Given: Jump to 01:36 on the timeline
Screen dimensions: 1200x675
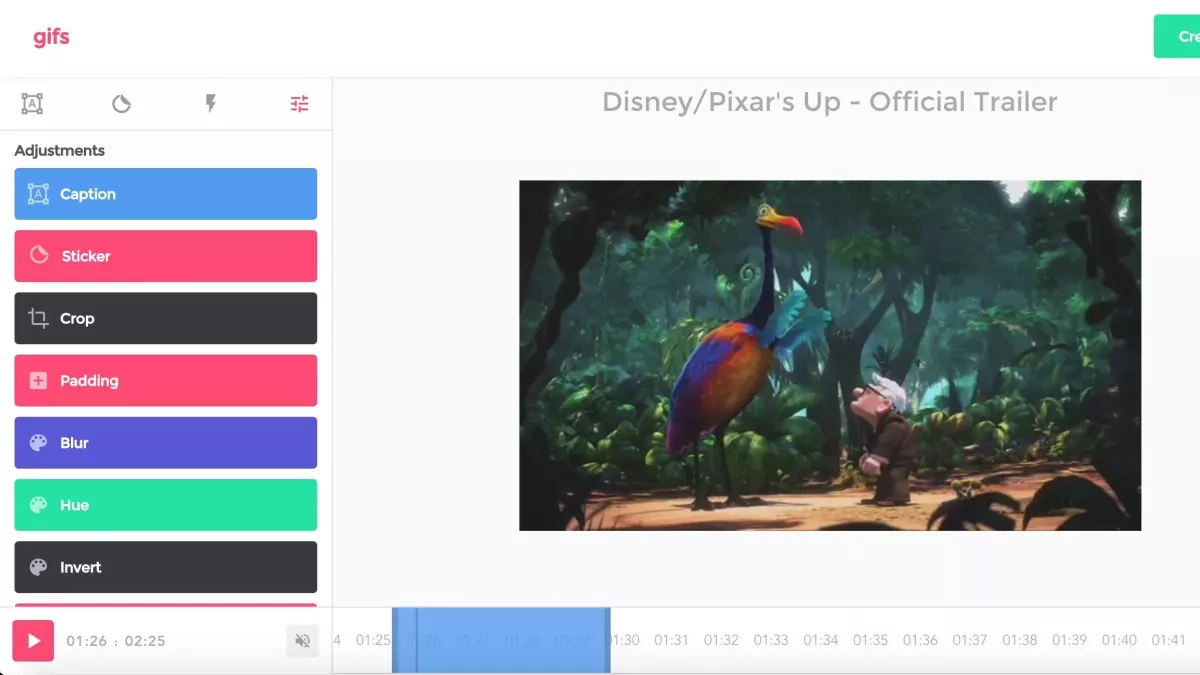Looking at the screenshot, I should tap(920, 640).
